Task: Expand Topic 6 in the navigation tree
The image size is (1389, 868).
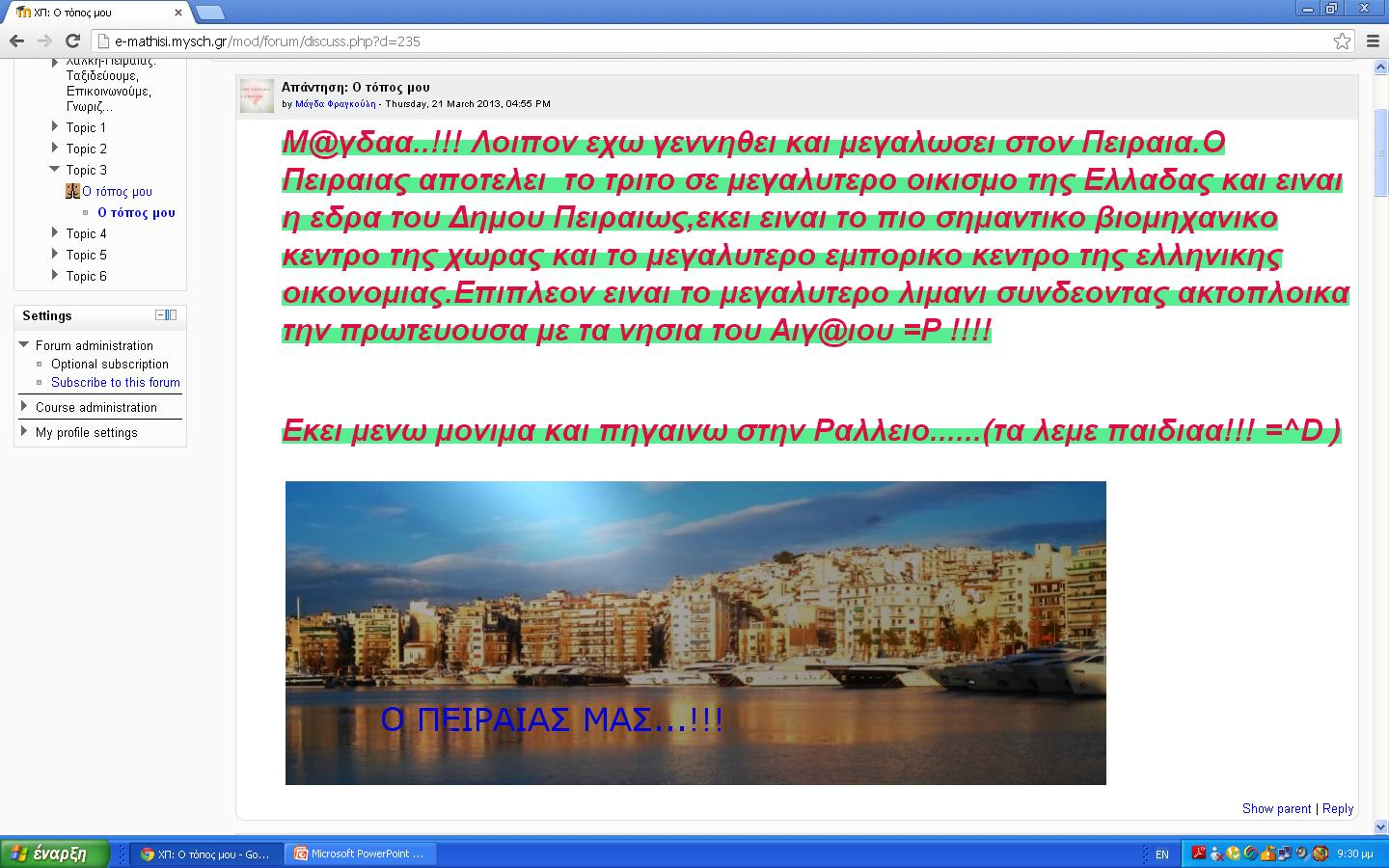Action: 55,275
